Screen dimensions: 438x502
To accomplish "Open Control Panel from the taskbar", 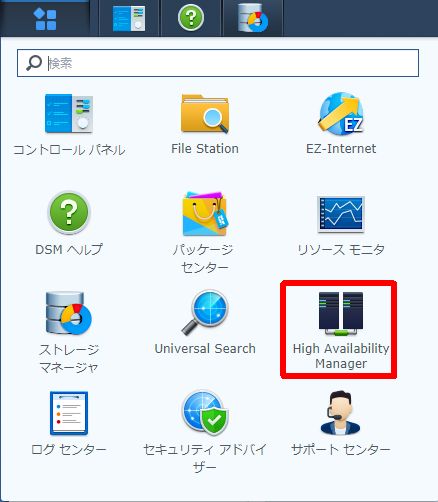I will tap(129, 18).
